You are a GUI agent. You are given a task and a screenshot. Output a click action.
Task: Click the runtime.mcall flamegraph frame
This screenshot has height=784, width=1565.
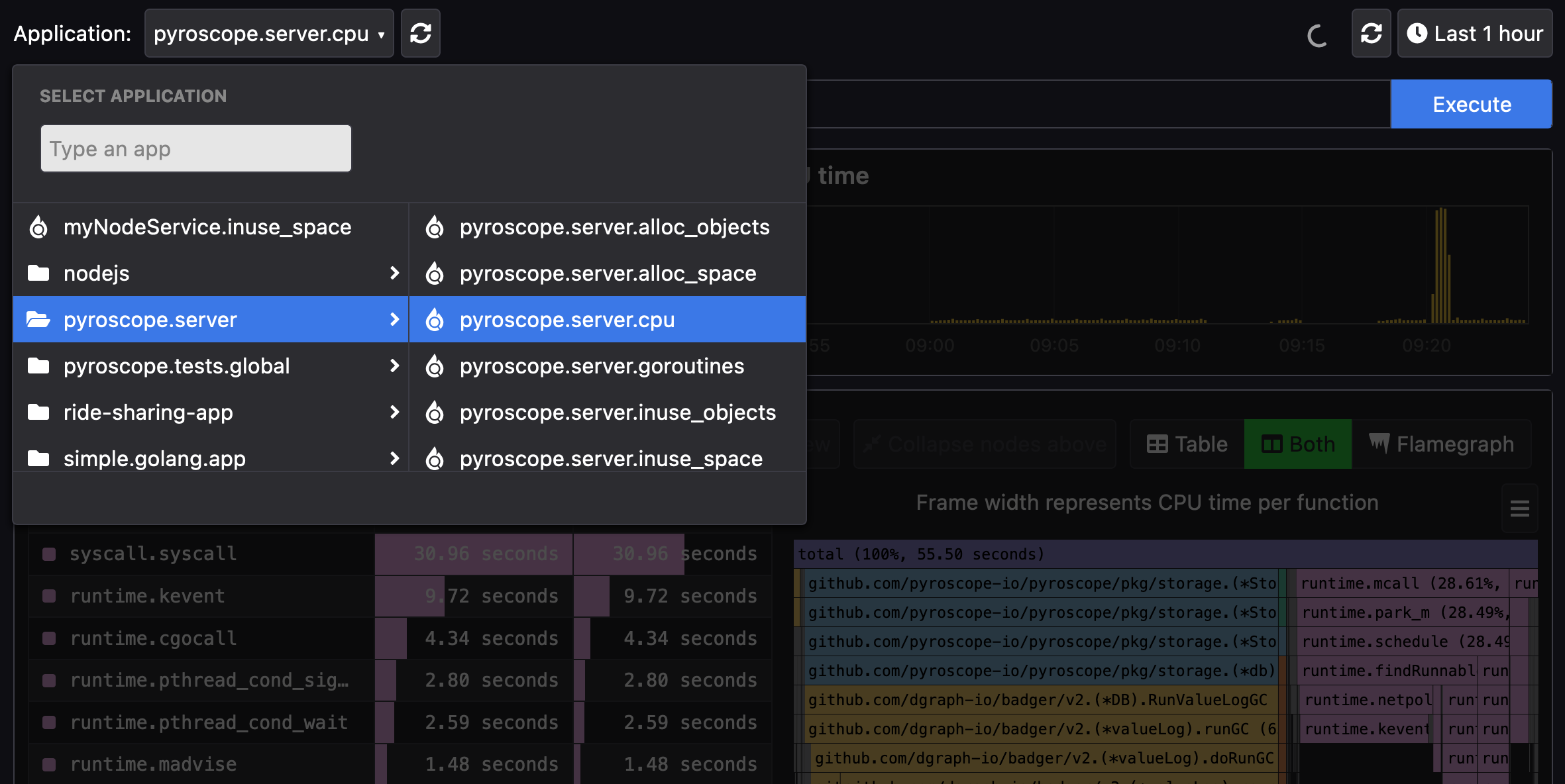(1402, 583)
